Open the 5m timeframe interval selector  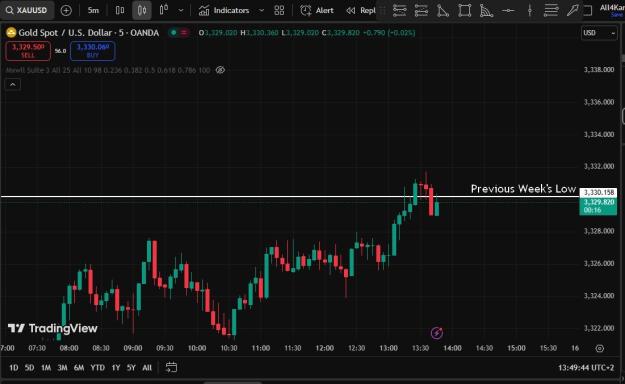93,10
